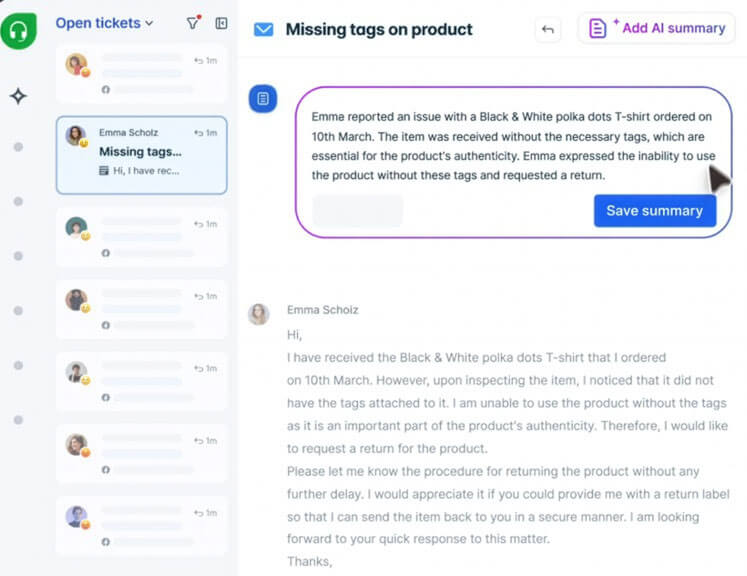Viewport: 747px width, 576px height.
Task: Open the last ticket in the list
Action: pyautogui.click(x=141, y=524)
